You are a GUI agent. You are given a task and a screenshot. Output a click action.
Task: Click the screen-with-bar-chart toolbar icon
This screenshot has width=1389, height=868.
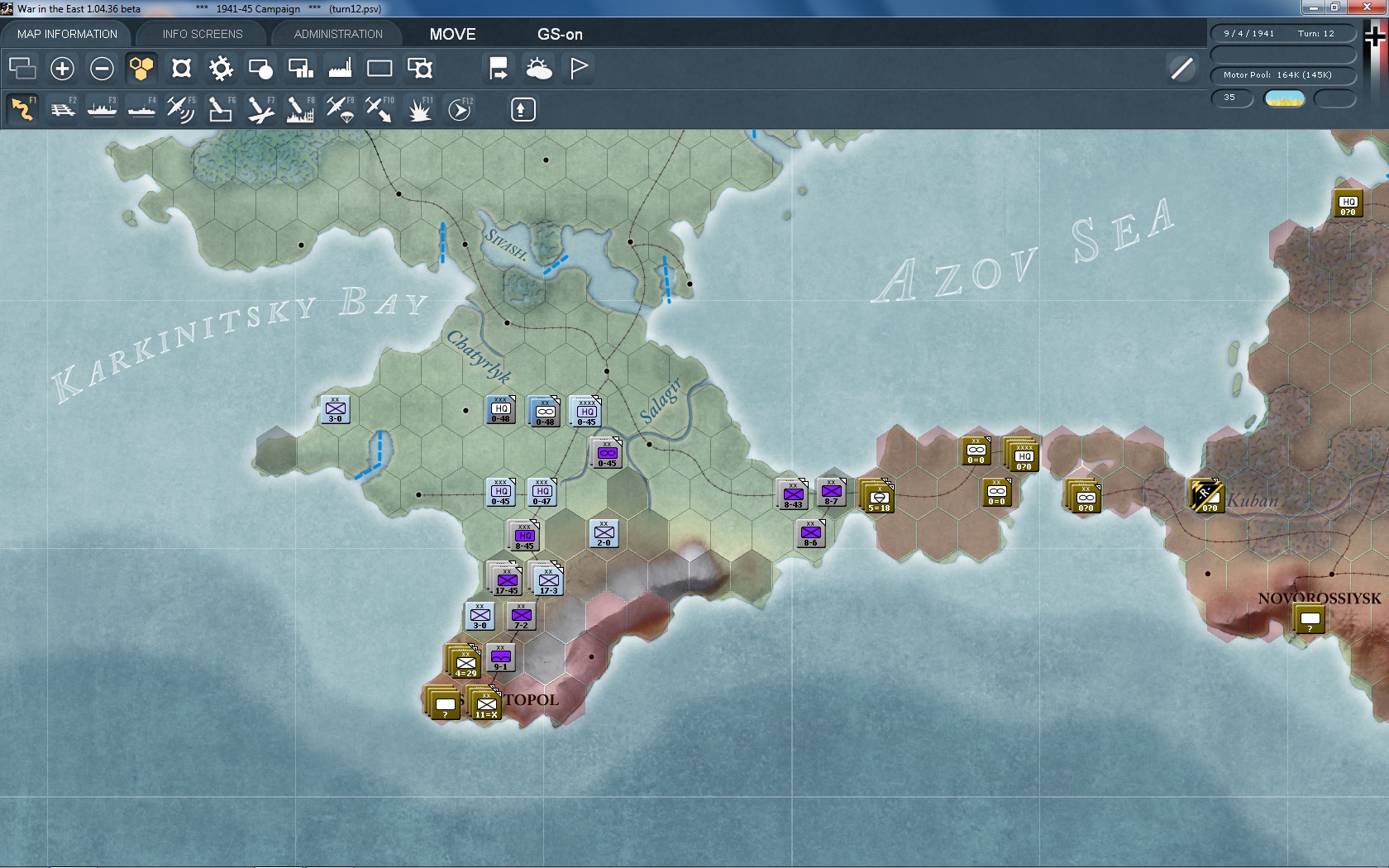300,68
